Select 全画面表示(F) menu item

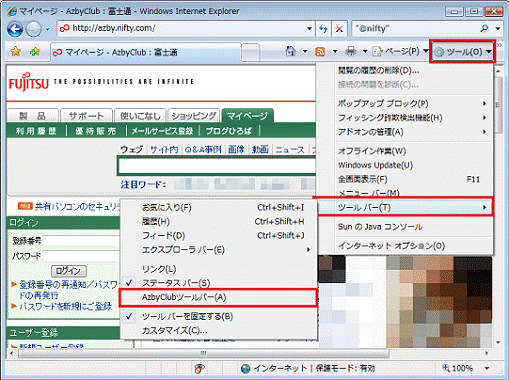point(405,179)
